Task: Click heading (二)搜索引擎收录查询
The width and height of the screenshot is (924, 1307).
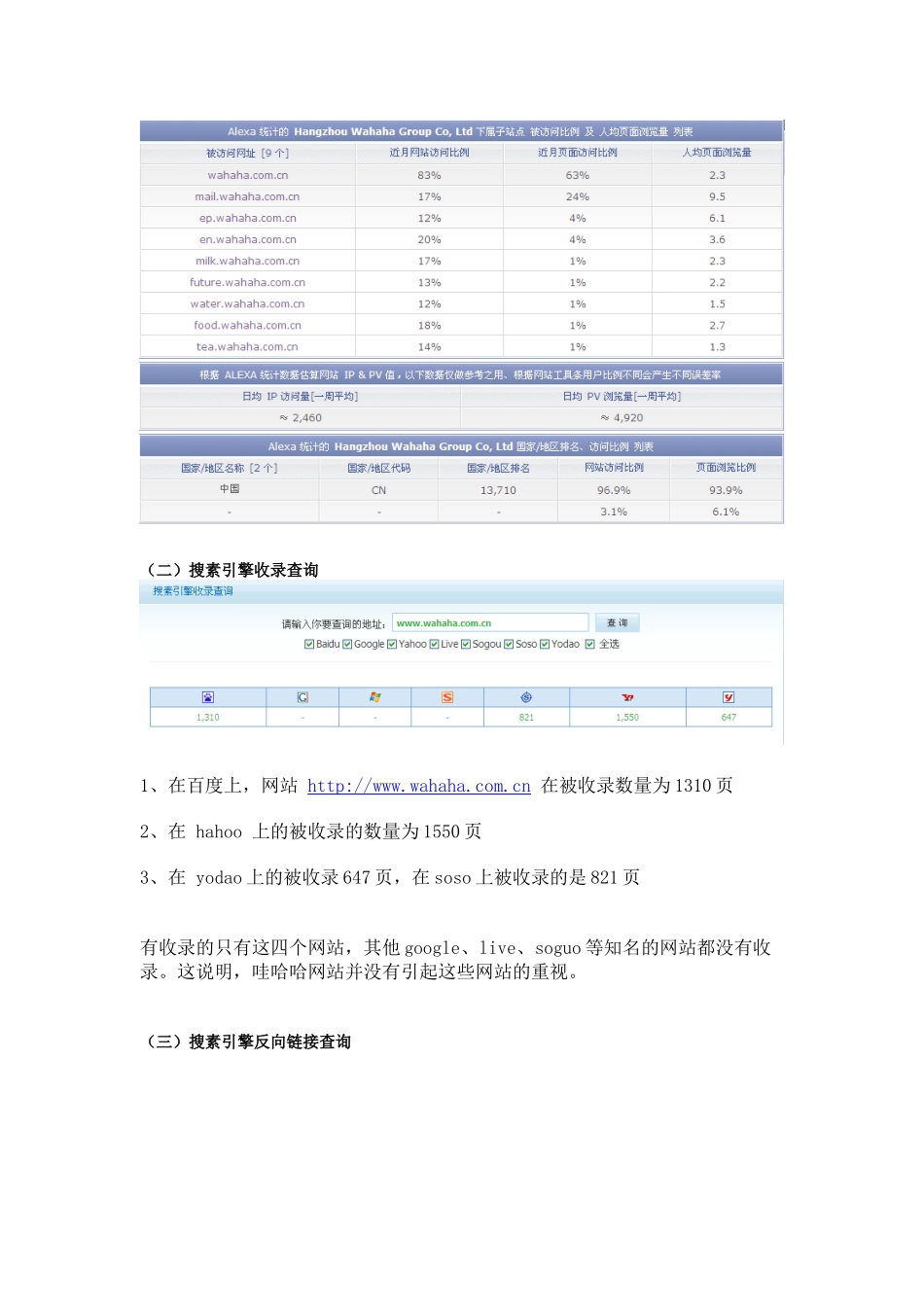Action: click(x=231, y=570)
